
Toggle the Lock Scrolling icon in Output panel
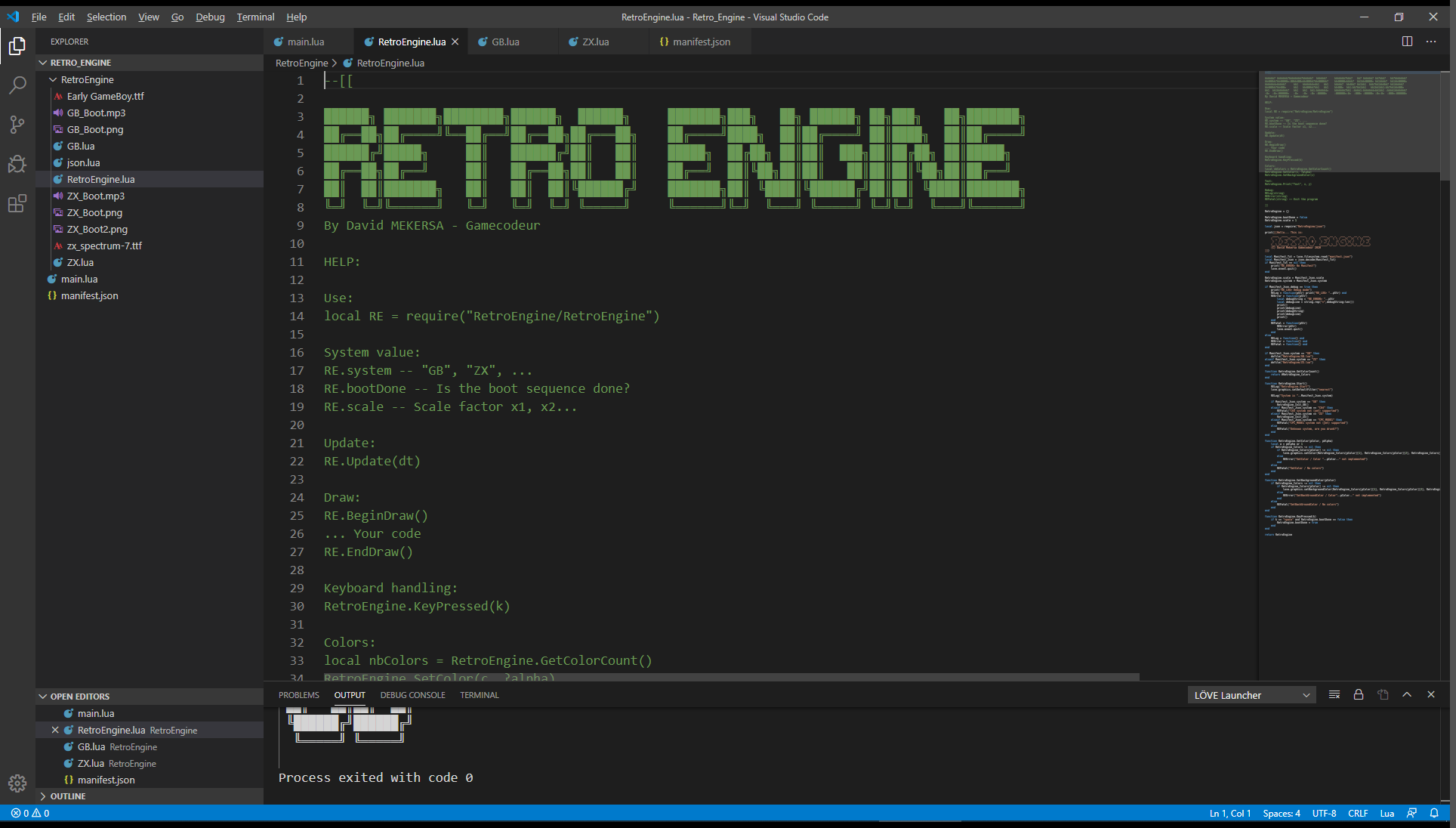[1359, 694]
